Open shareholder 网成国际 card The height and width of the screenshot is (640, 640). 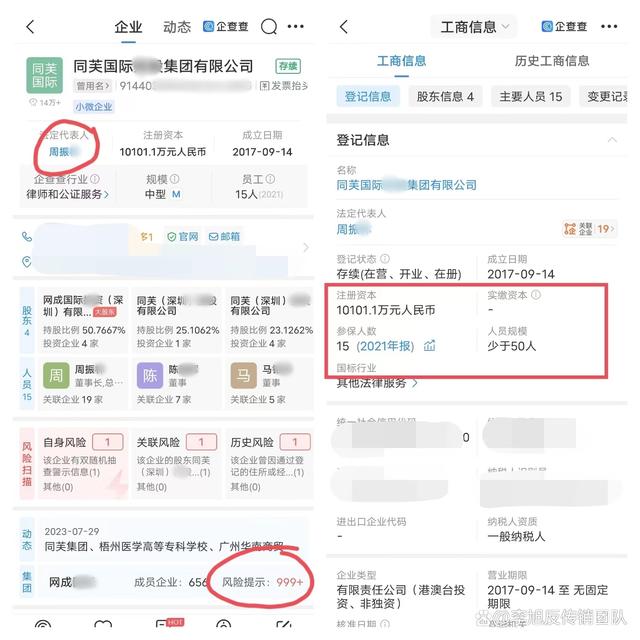point(83,321)
